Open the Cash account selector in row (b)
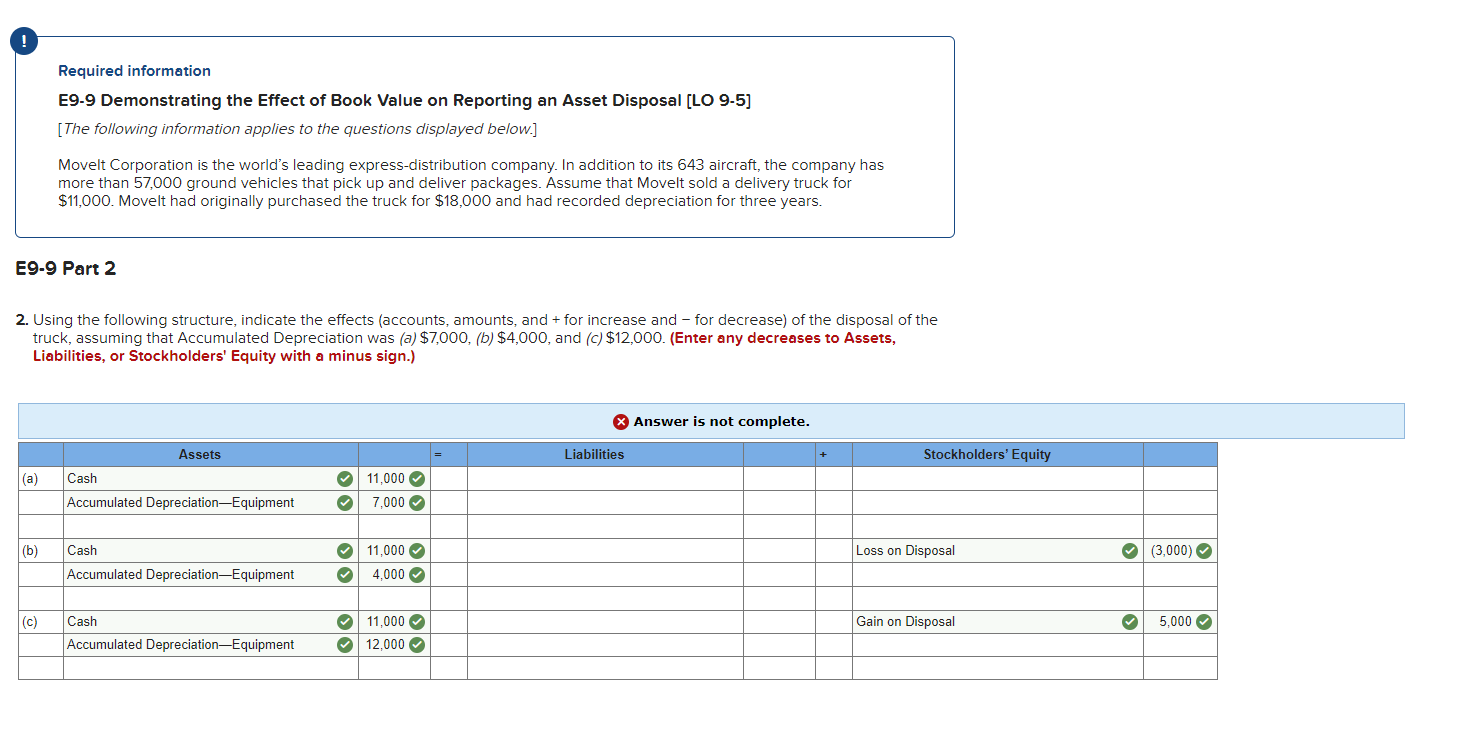This screenshot has height=752, width=1481. coord(200,550)
